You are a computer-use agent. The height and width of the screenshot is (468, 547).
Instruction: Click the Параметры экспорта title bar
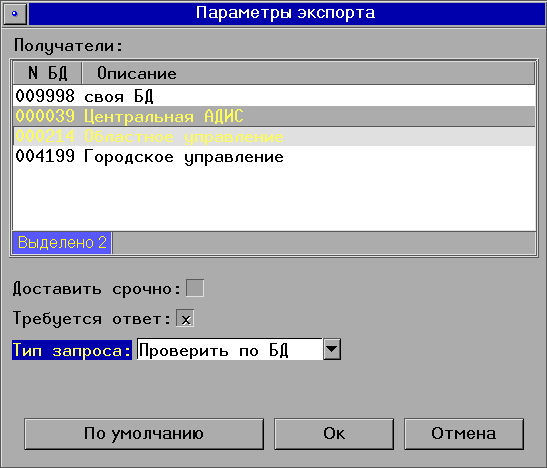286,13
